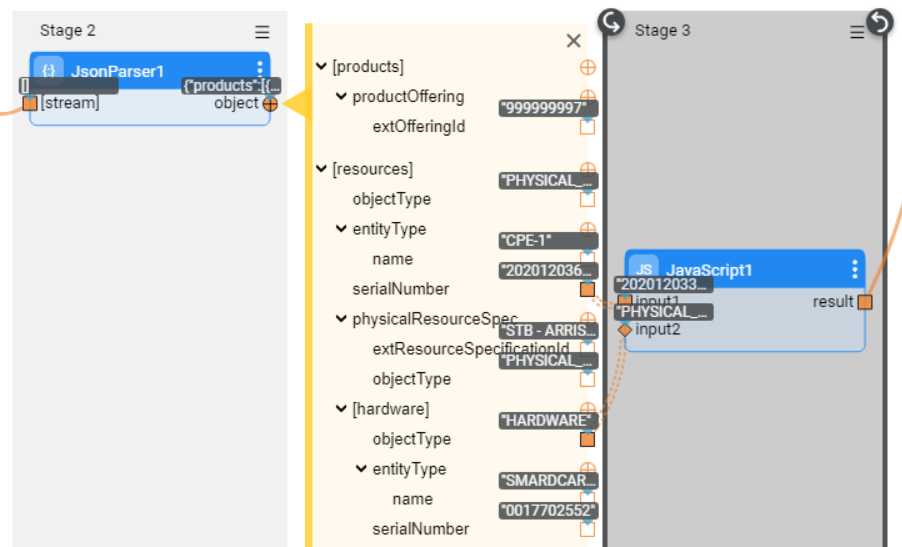The height and width of the screenshot is (547, 902).
Task: Click the object output port on JsonParser1
Action: [x=270, y=103]
